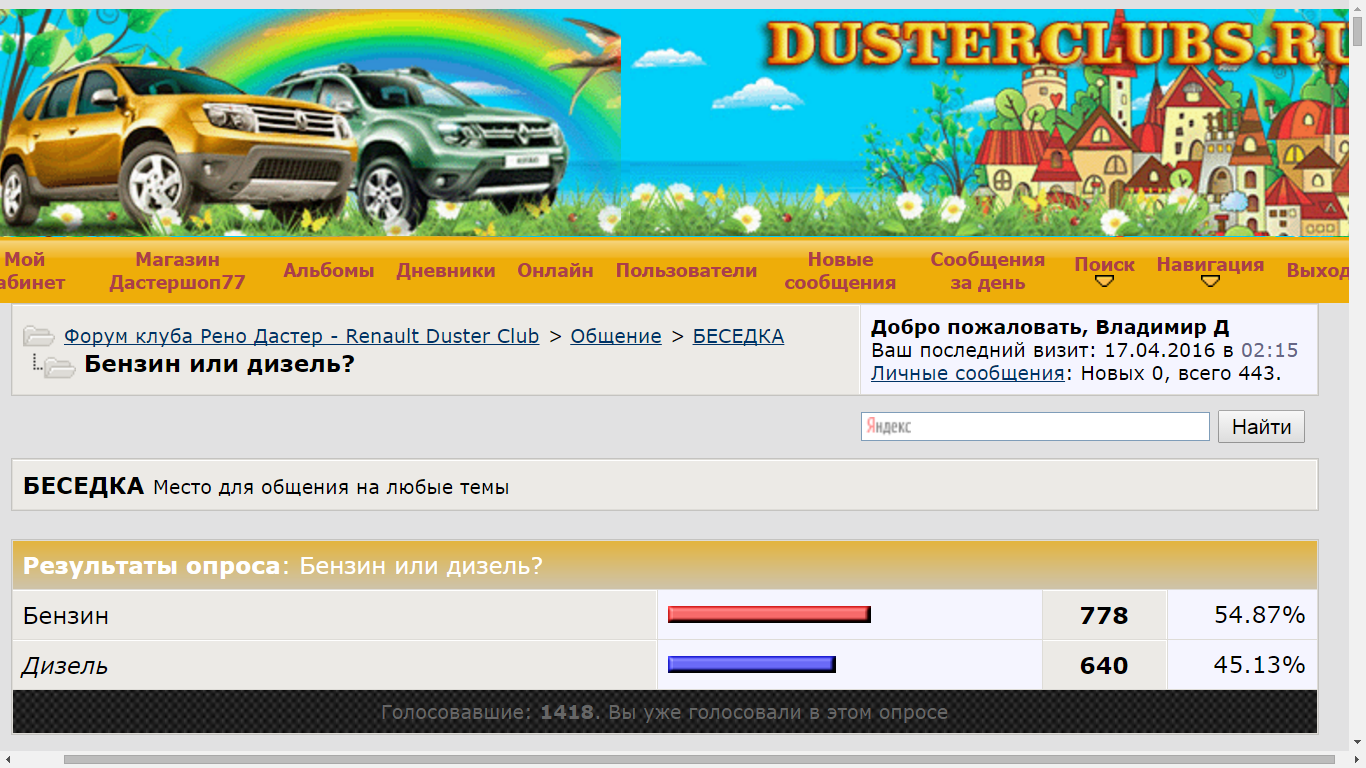Click the Найти search button
Image resolution: width=1366 pixels, height=768 pixels.
pyautogui.click(x=1261, y=427)
